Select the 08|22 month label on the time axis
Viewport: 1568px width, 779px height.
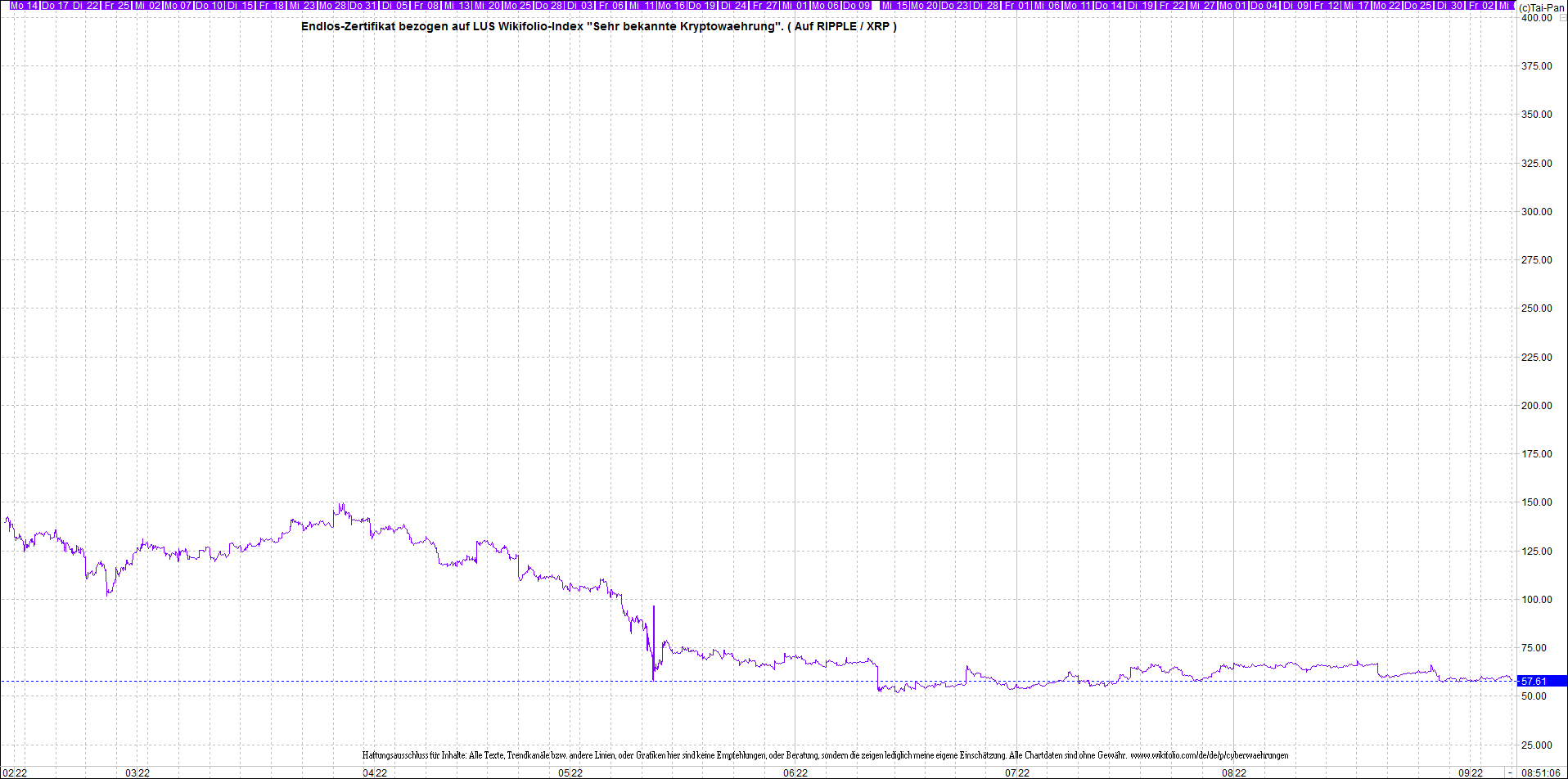click(1234, 772)
